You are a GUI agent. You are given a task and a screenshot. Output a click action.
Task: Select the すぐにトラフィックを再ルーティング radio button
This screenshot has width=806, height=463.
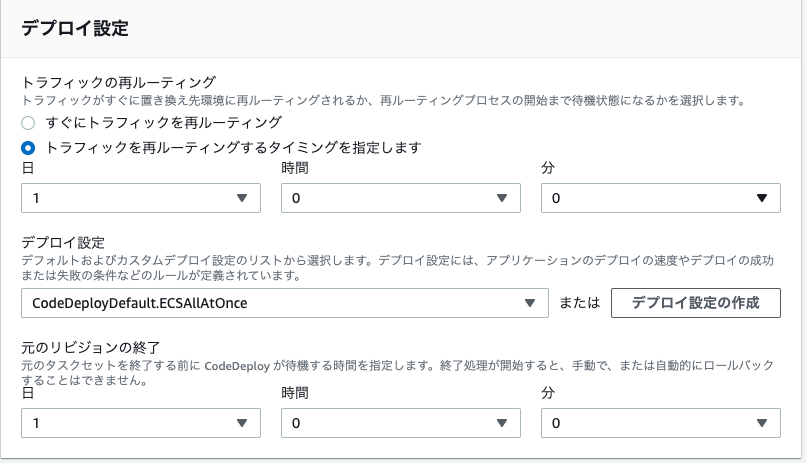point(29,123)
